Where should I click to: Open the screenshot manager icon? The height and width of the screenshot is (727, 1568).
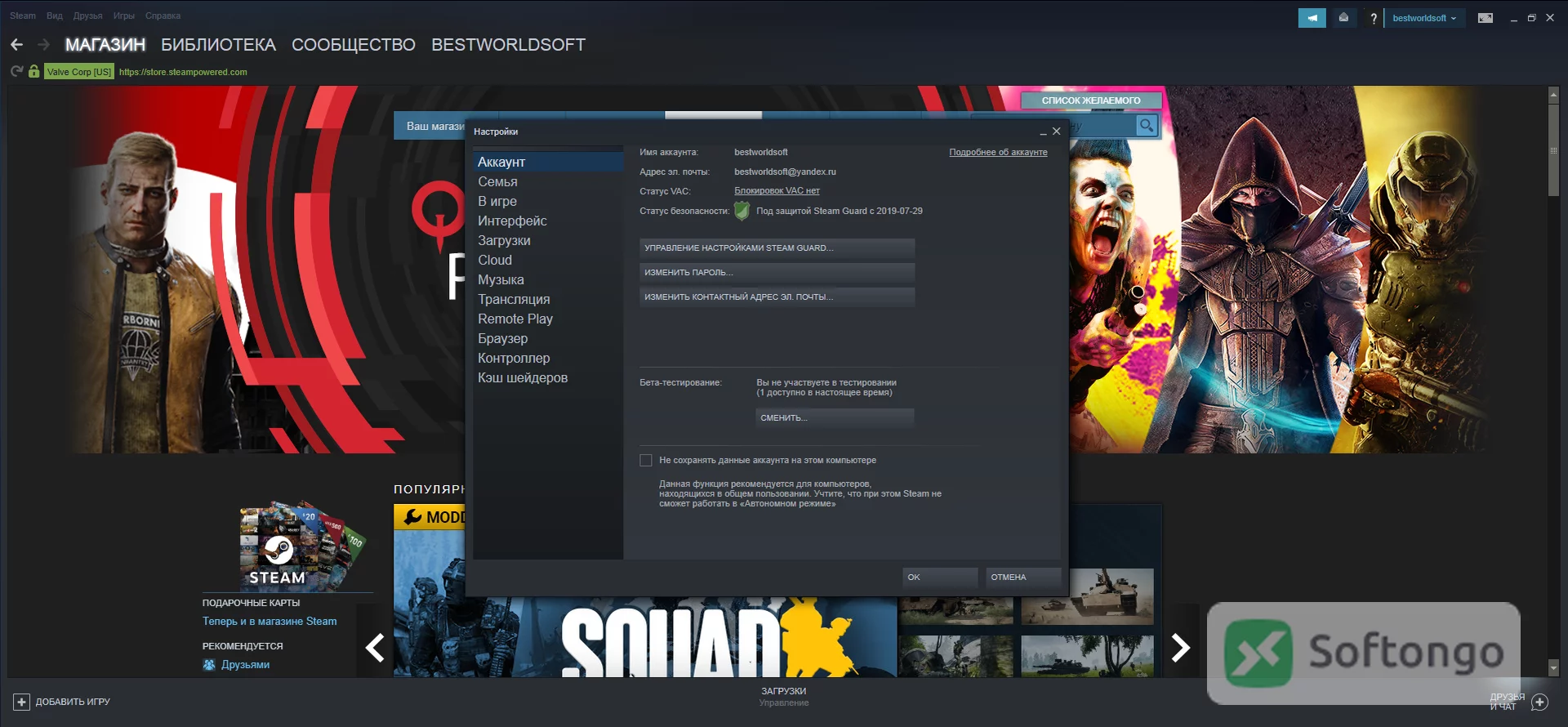tap(1486, 18)
